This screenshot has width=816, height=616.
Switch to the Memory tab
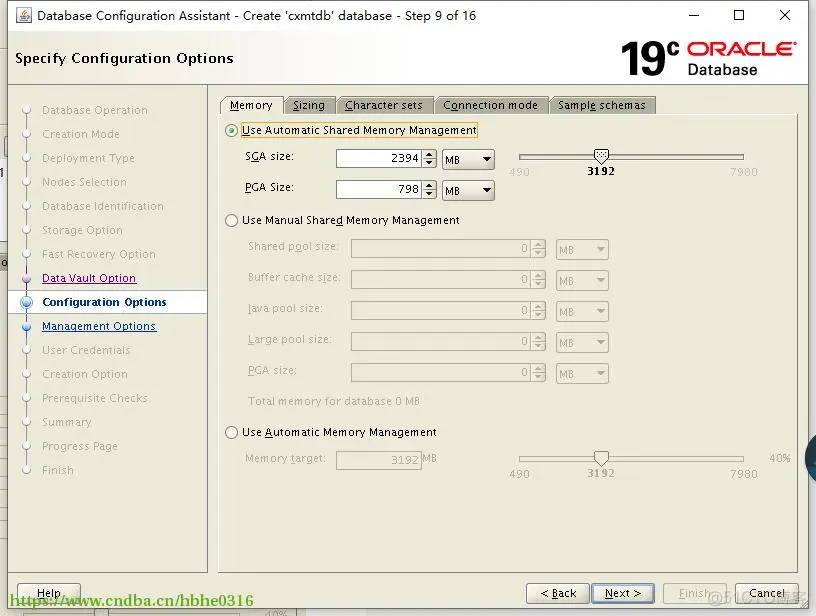pyautogui.click(x=251, y=105)
